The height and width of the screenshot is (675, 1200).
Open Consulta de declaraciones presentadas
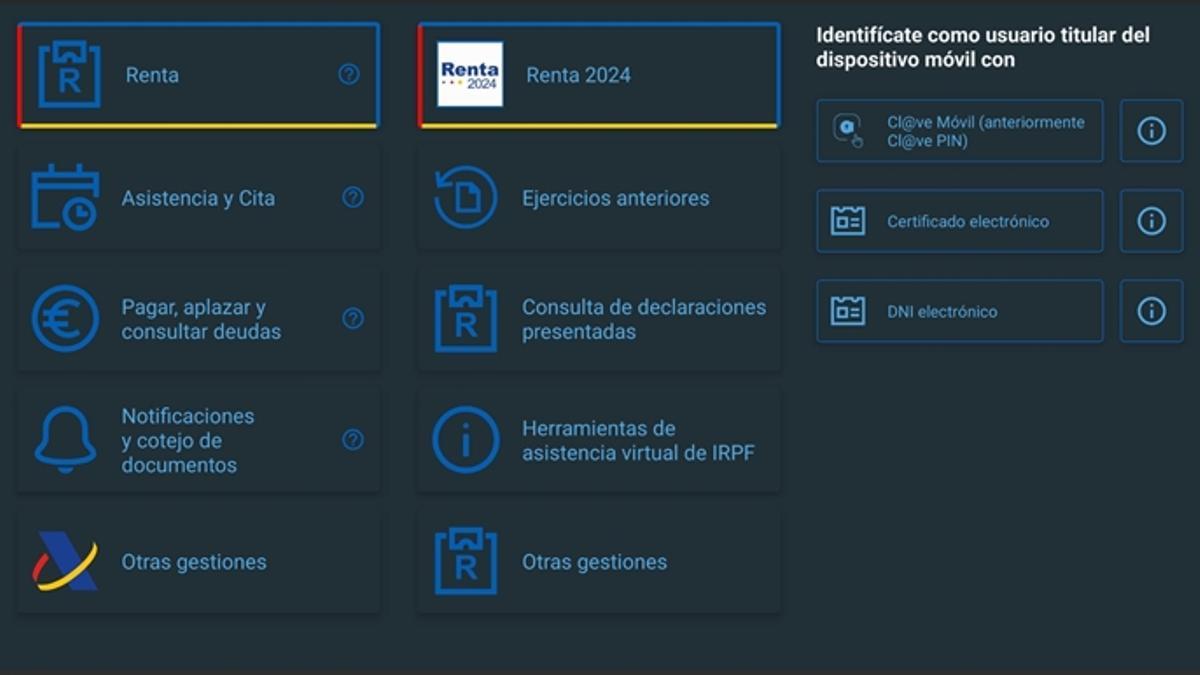point(599,319)
